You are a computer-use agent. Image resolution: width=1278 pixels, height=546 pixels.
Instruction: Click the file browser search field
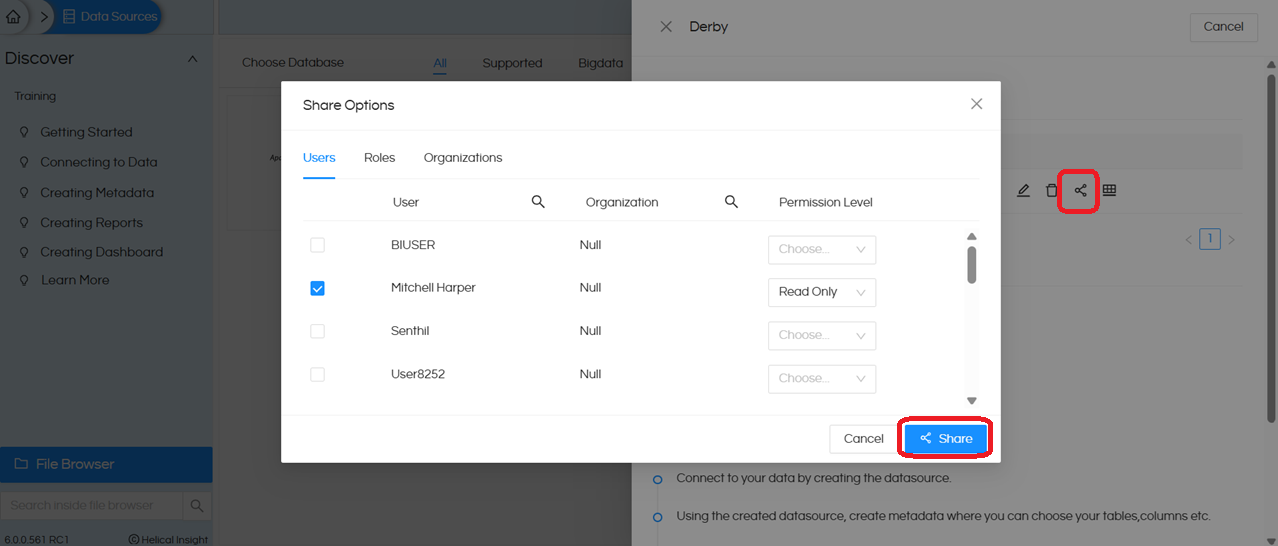click(92, 505)
